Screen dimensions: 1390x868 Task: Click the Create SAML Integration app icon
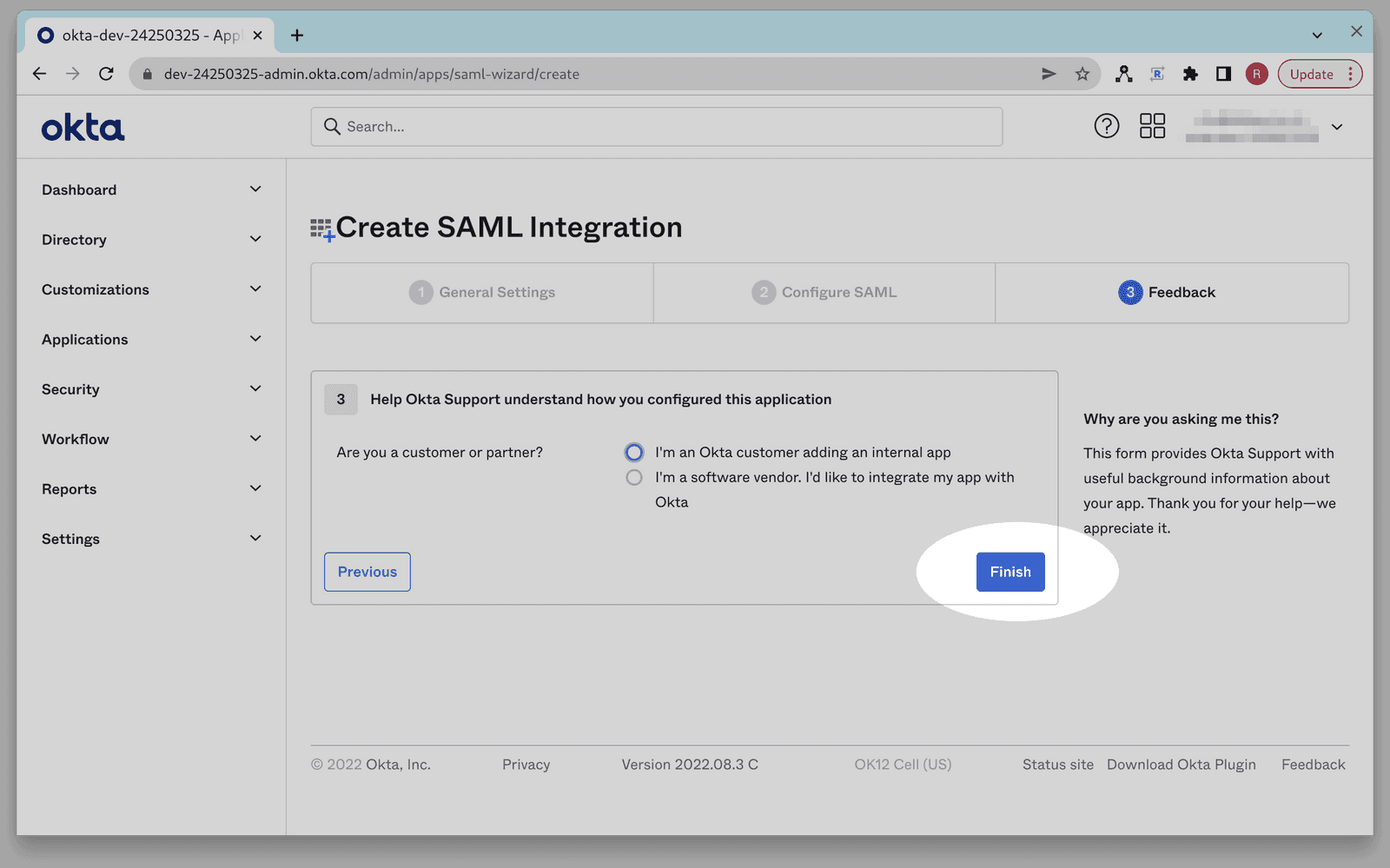point(322,229)
